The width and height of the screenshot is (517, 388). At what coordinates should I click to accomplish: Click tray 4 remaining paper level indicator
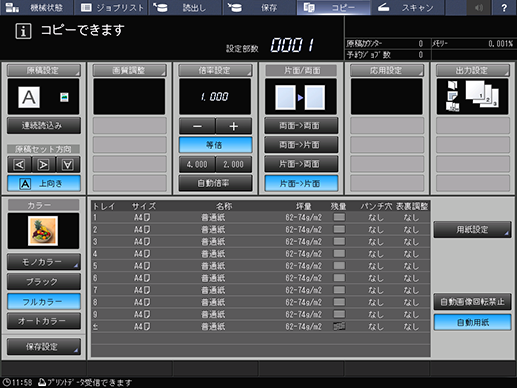pyautogui.click(x=339, y=253)
